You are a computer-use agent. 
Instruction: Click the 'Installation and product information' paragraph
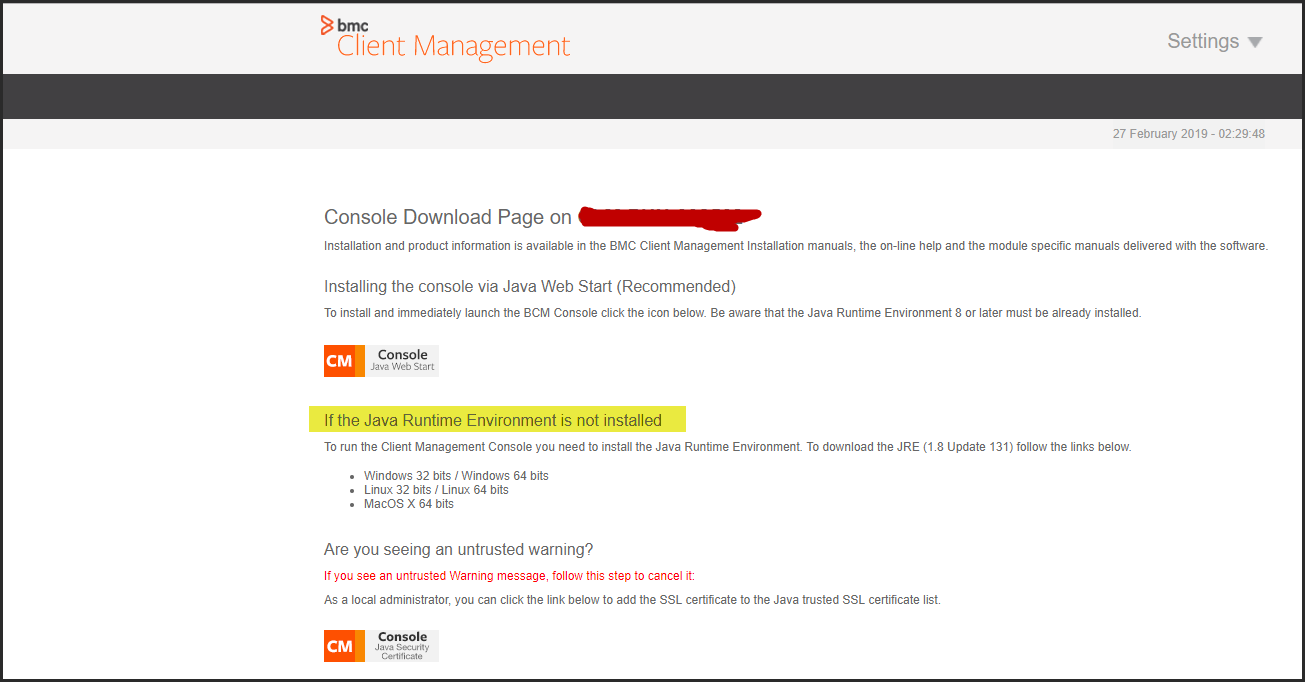click(796, 246)
